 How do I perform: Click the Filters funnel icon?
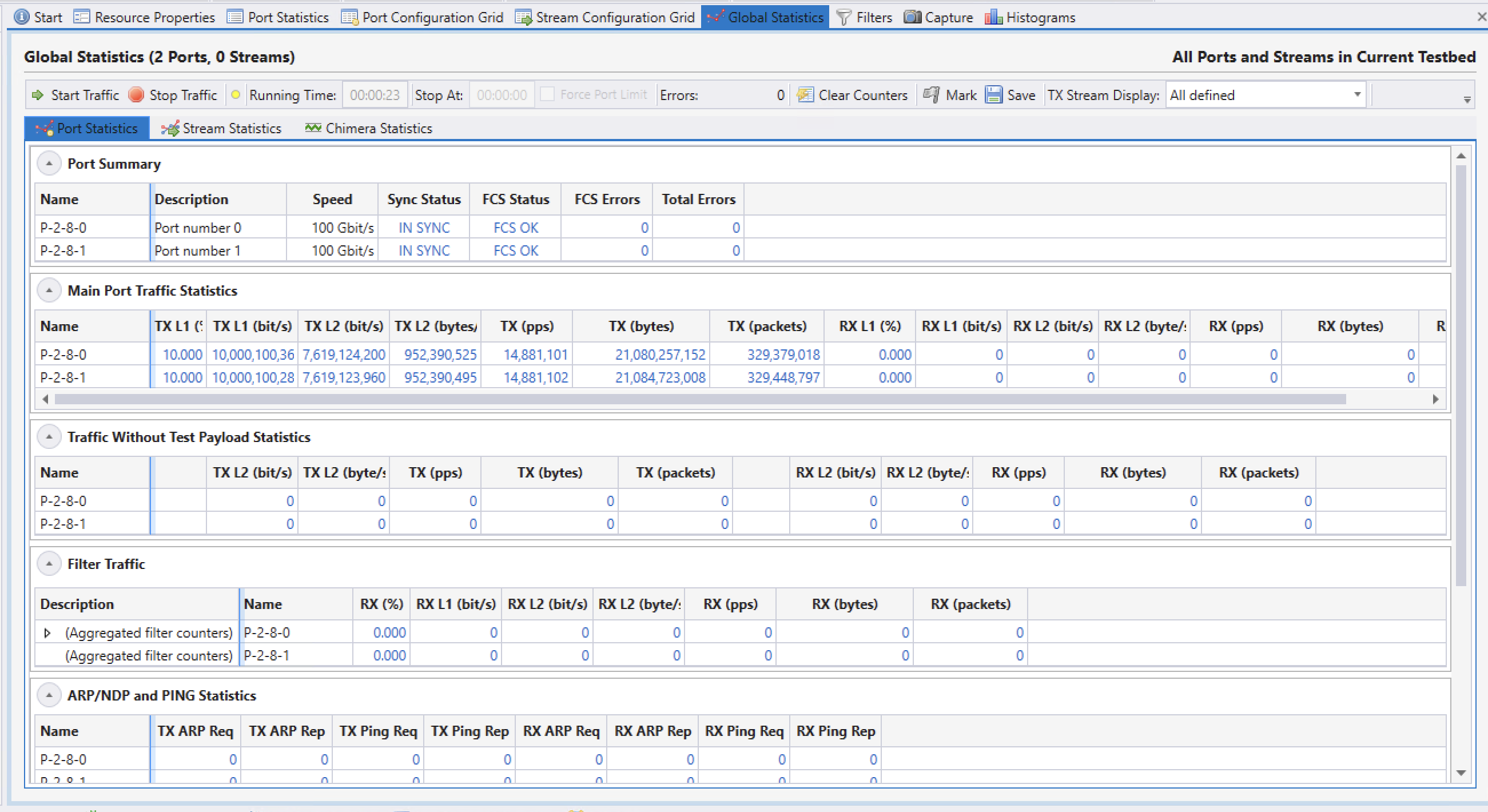[844, 17]
